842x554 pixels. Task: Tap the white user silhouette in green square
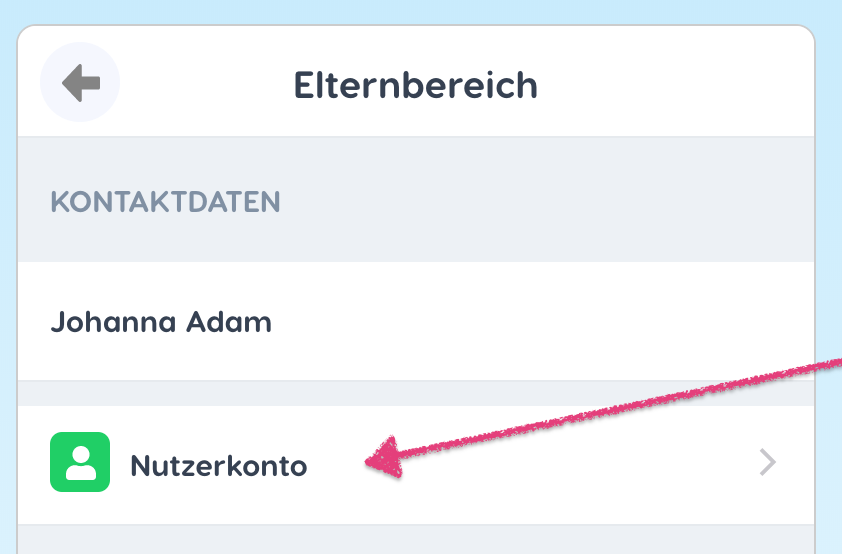coord(81,462)
